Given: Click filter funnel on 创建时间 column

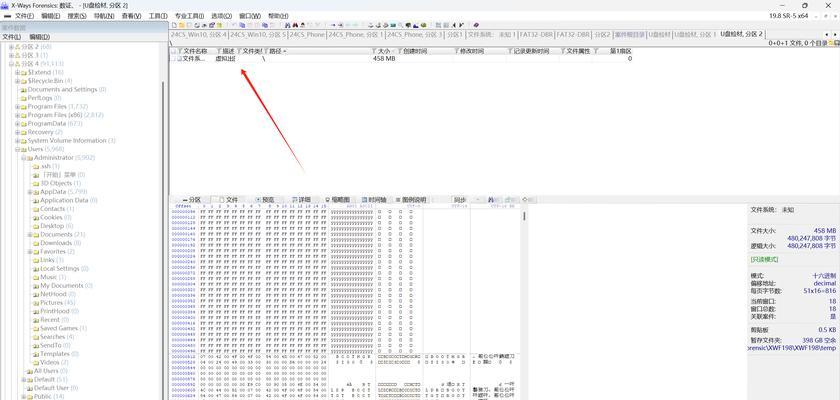Looking at the screenshot, I should click(399, 51).
